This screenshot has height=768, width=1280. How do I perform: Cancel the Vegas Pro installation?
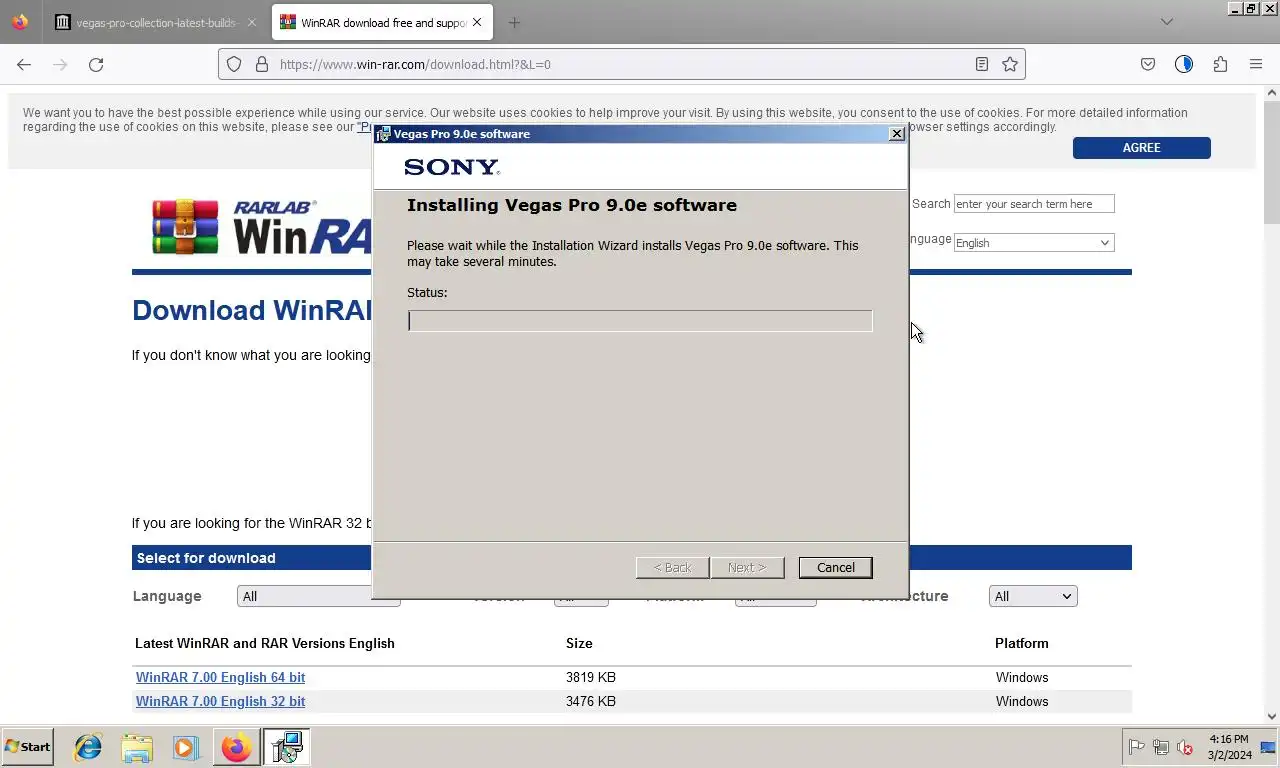(x=835, y=567)
